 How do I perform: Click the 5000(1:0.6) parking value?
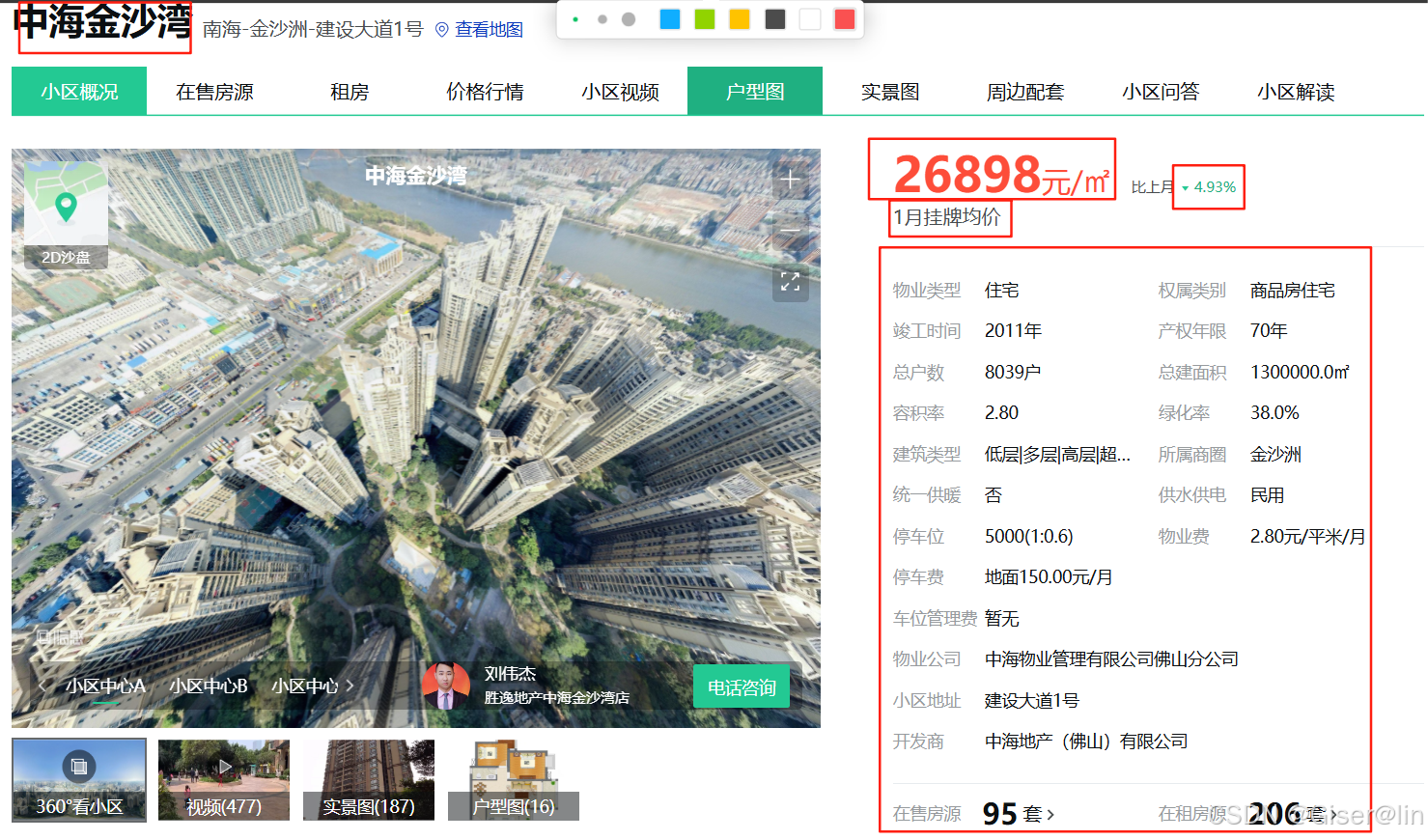(1029, 536)
